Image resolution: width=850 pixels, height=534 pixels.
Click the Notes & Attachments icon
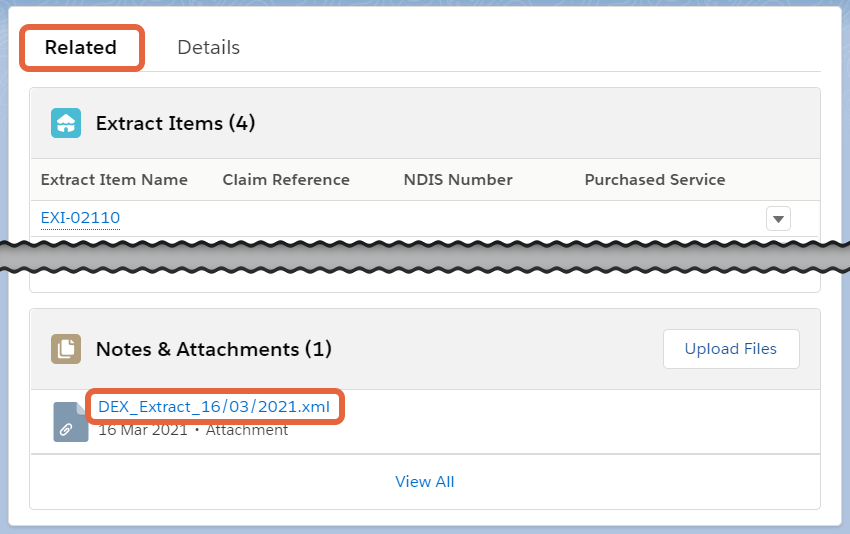coord(66,349)
